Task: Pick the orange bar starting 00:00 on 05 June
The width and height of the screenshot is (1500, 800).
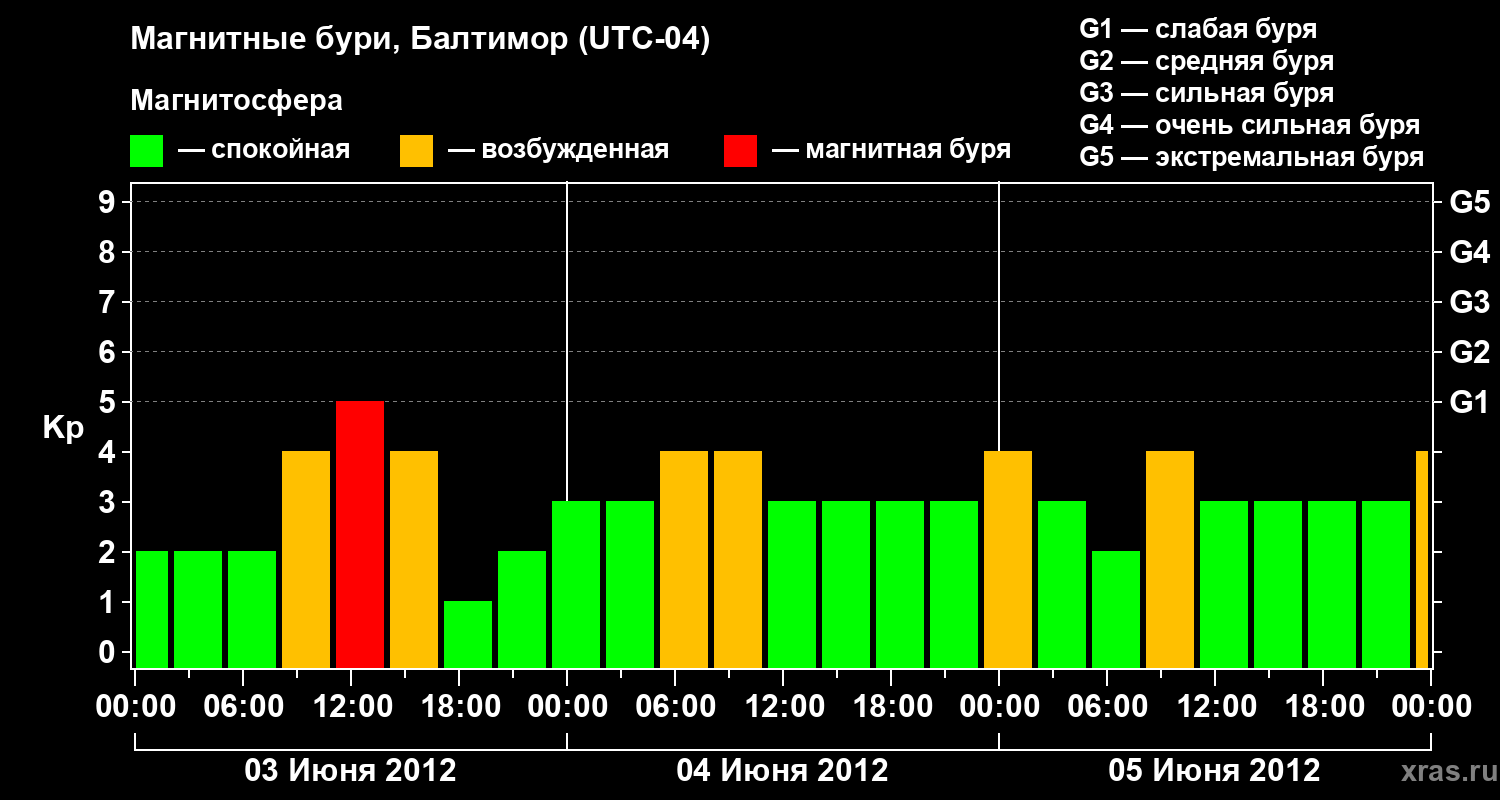Action: point(1008,559)
